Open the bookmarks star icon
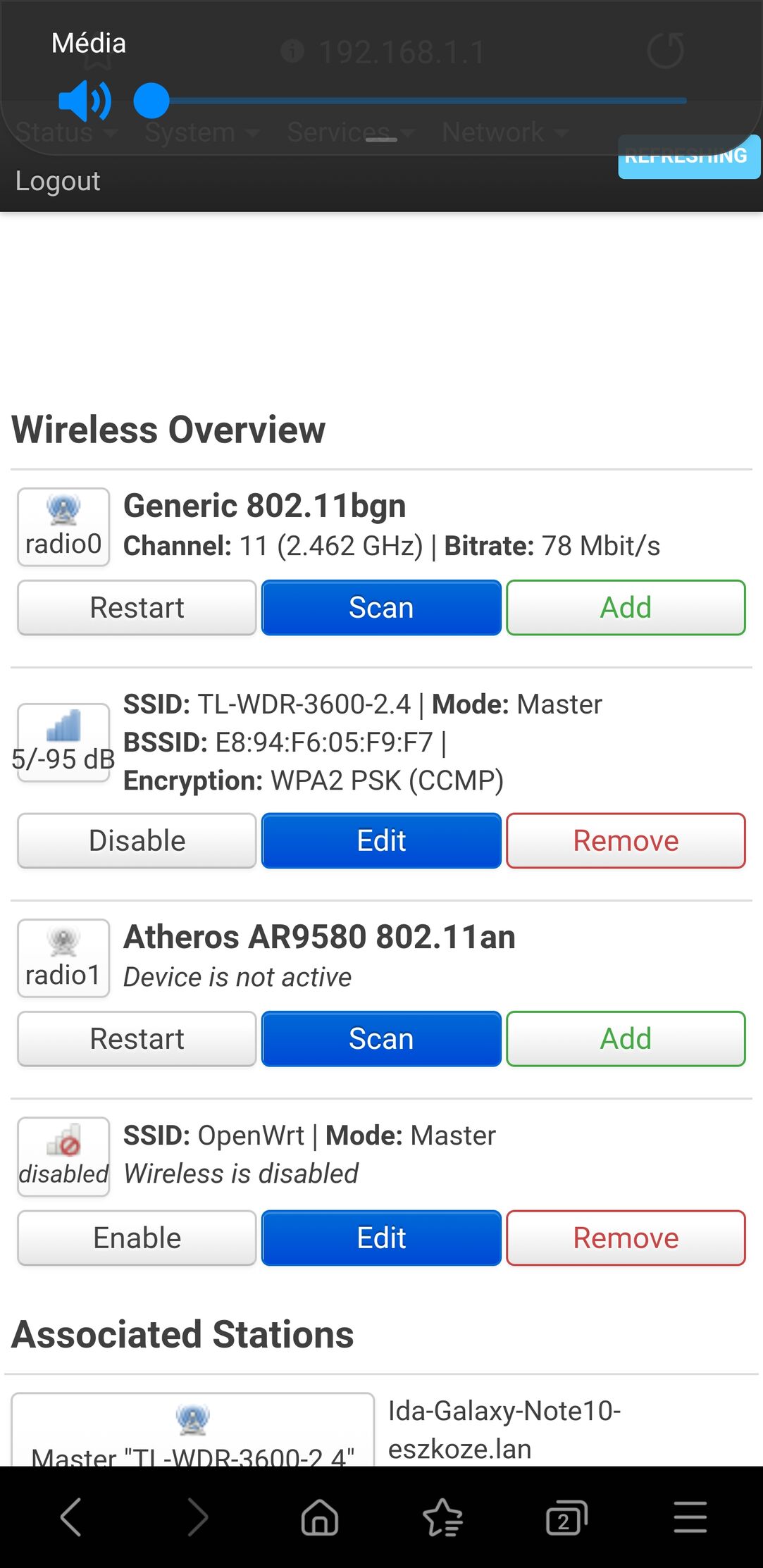763x1568 pixels. point(442,1517)
